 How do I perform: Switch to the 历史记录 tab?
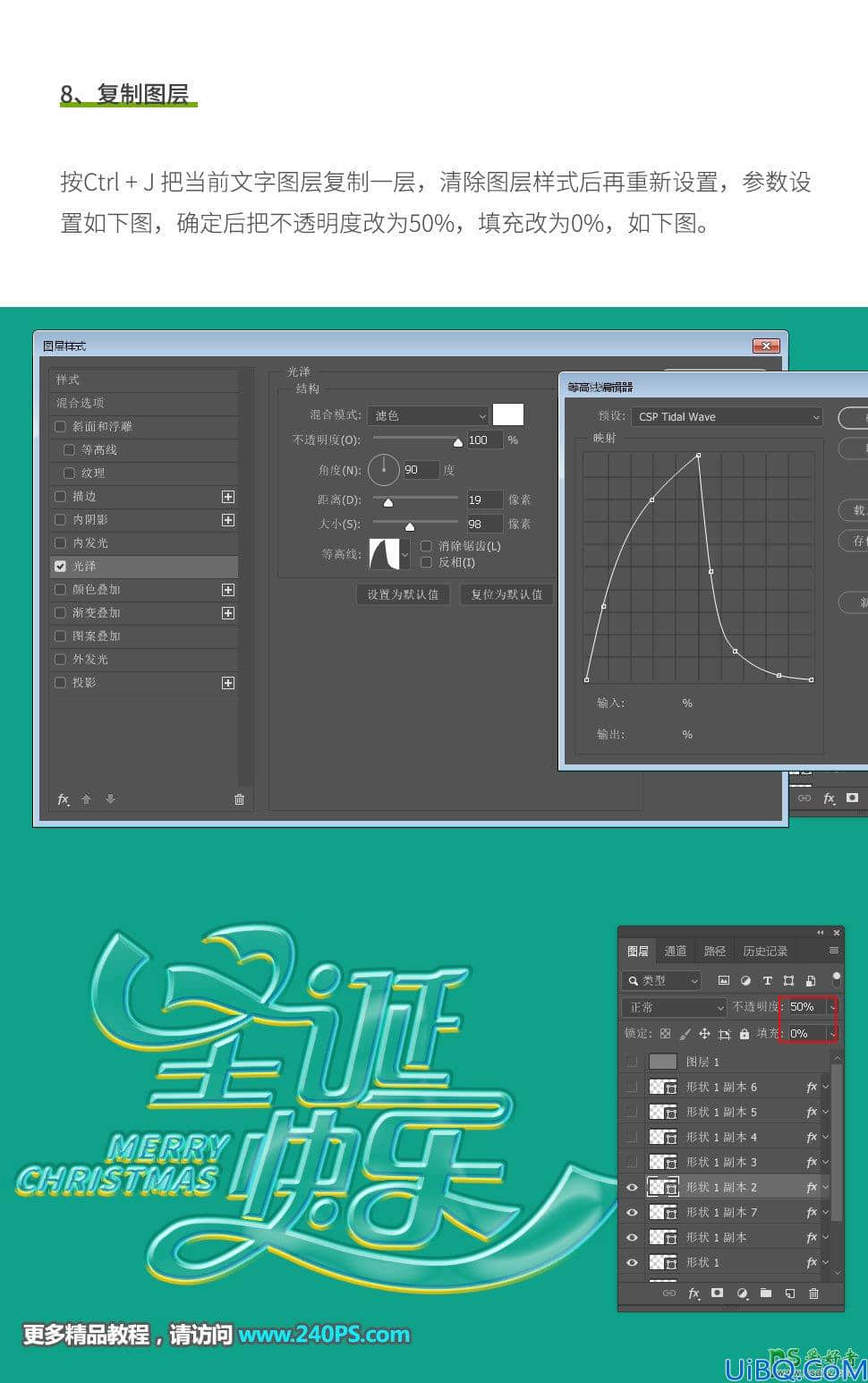click(x=765, y=952)
